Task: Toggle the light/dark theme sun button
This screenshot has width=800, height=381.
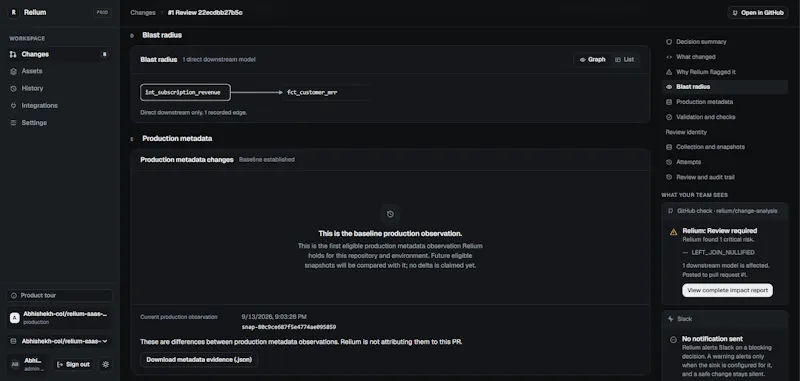Action: (x=106, y=364)
